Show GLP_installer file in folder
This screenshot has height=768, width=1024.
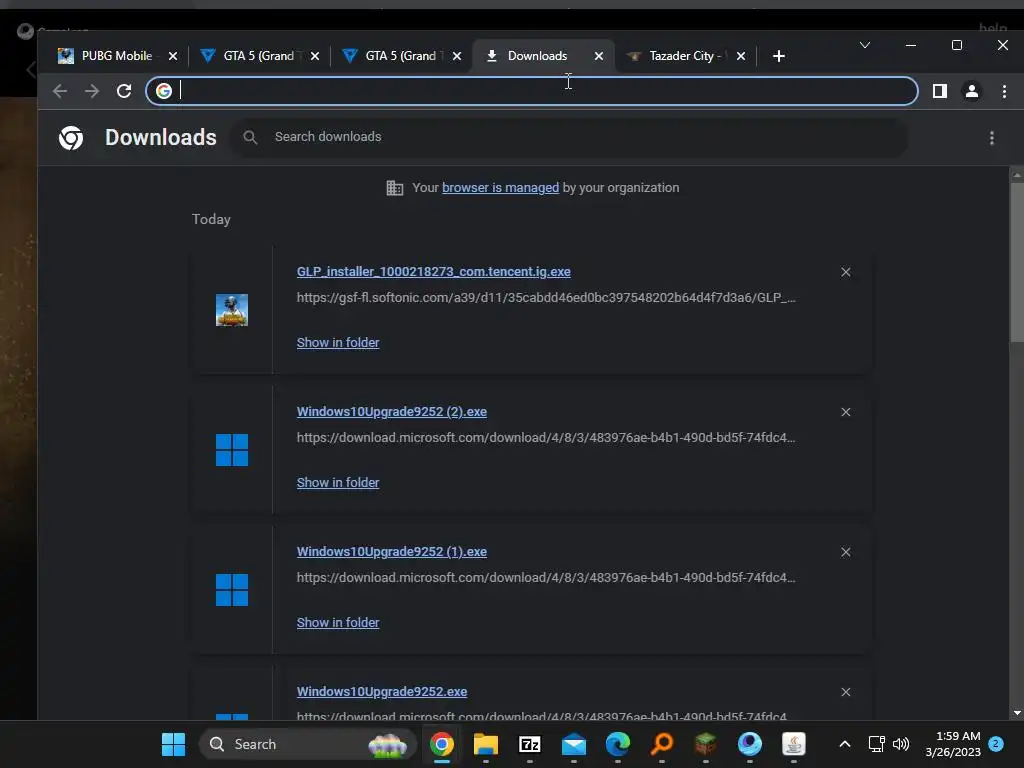(338, 343)
